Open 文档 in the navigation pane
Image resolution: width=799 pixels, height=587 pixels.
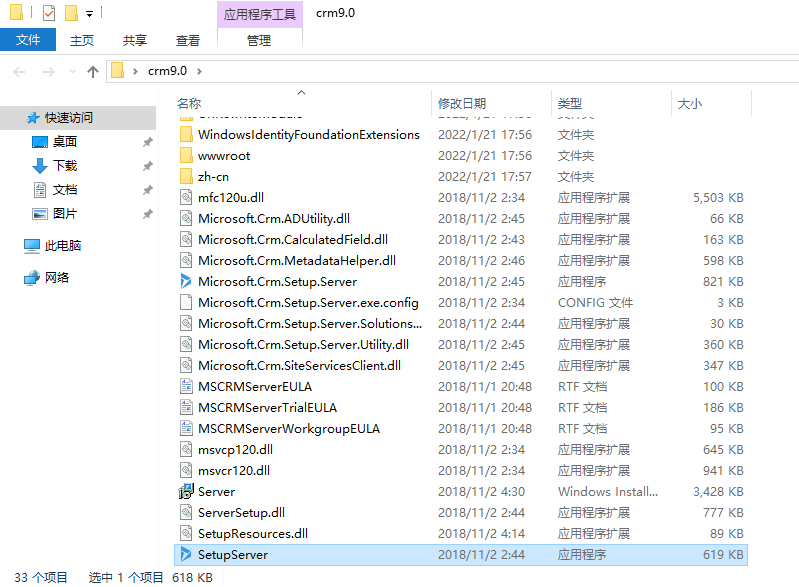coord(65,190)
